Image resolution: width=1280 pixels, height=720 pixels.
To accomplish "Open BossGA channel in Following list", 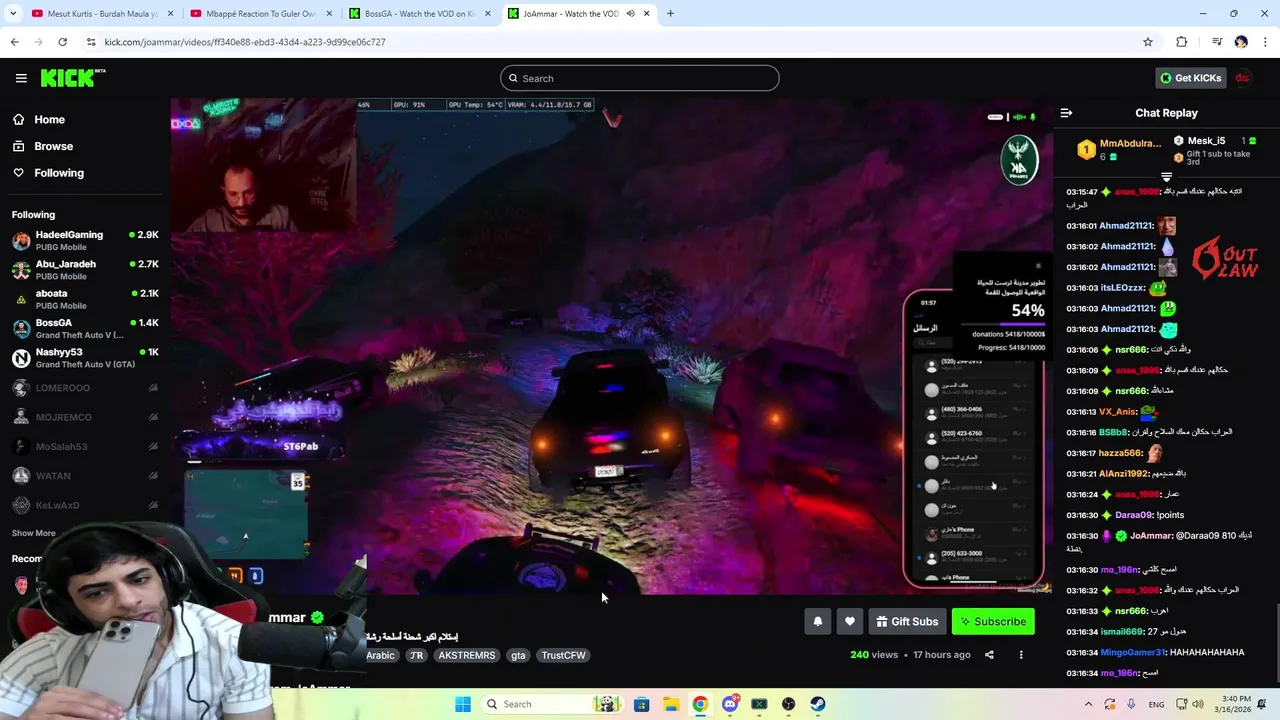I will click(x=85, y=329).
